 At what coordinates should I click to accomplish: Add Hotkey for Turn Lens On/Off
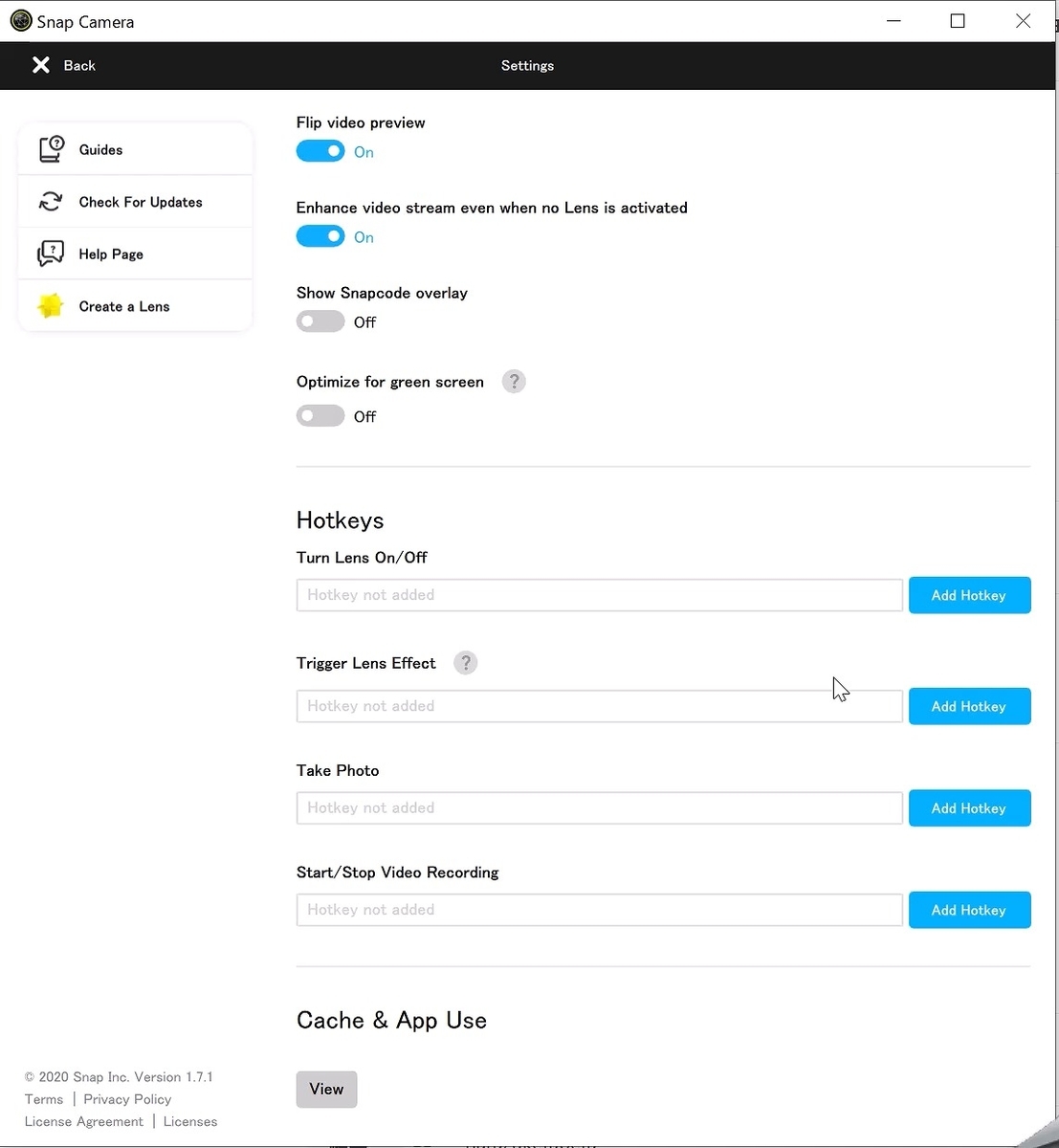click(969, 595)
